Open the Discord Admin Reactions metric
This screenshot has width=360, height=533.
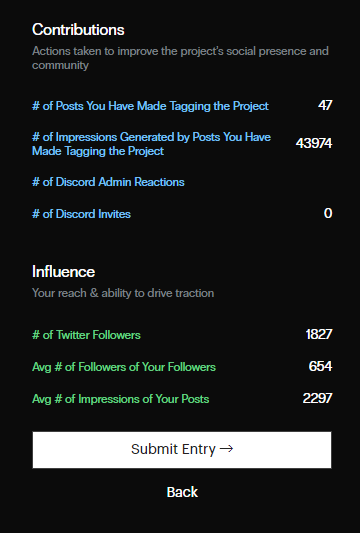coord(108,182)
